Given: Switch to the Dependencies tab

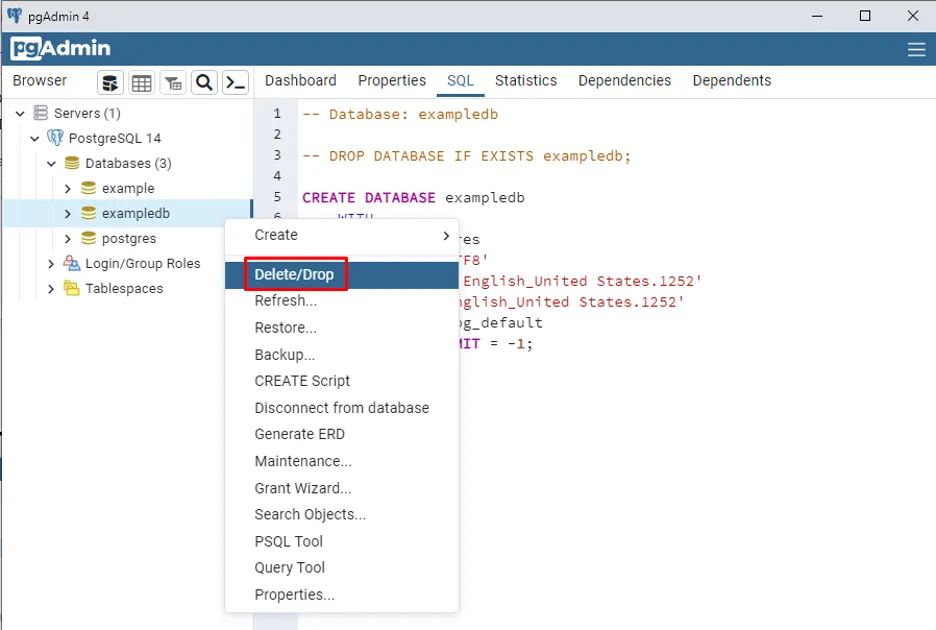Looking at the screenshot, I should (624, 81).
